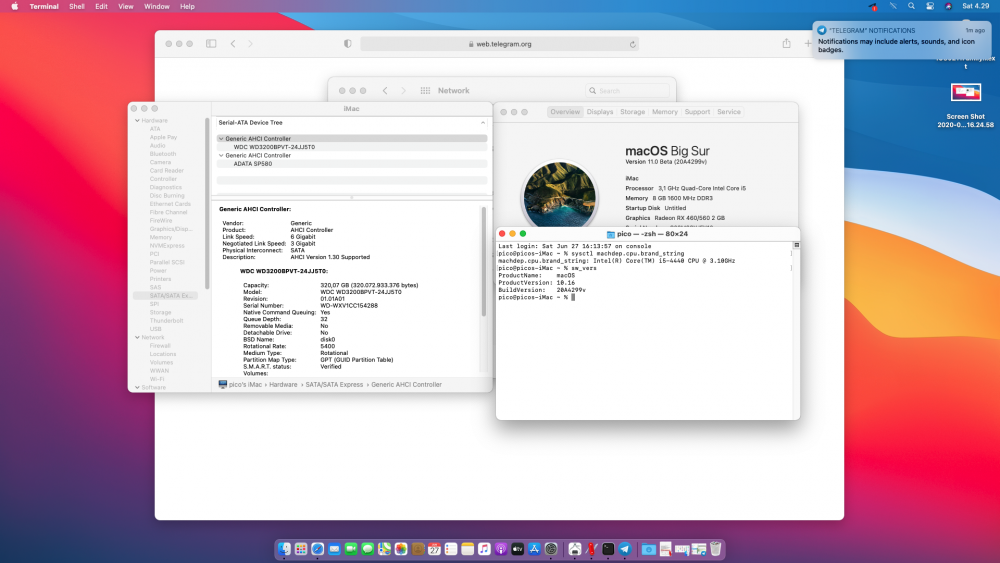Open Launchpad in the Dock
This screenshot has width=1000, height=563.
pyautogui.click(x=301, y=549)
